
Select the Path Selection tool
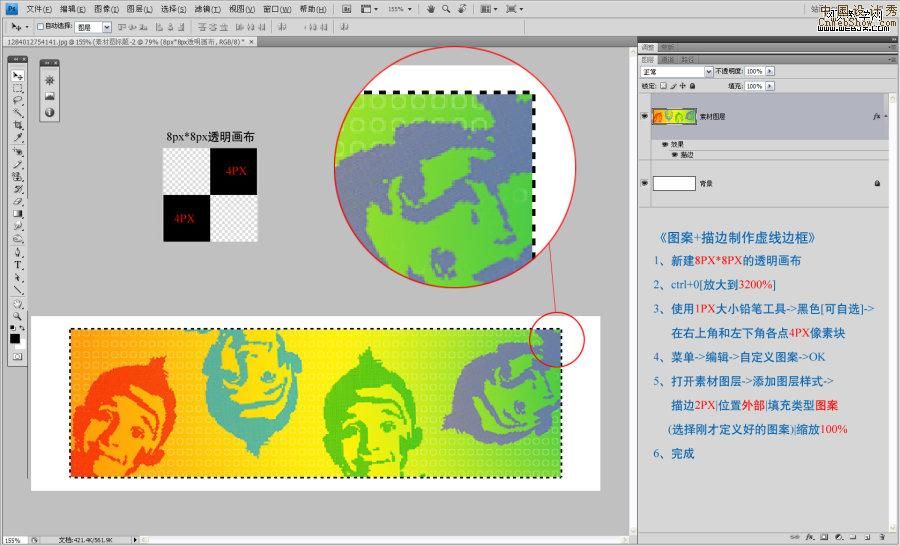18,277
